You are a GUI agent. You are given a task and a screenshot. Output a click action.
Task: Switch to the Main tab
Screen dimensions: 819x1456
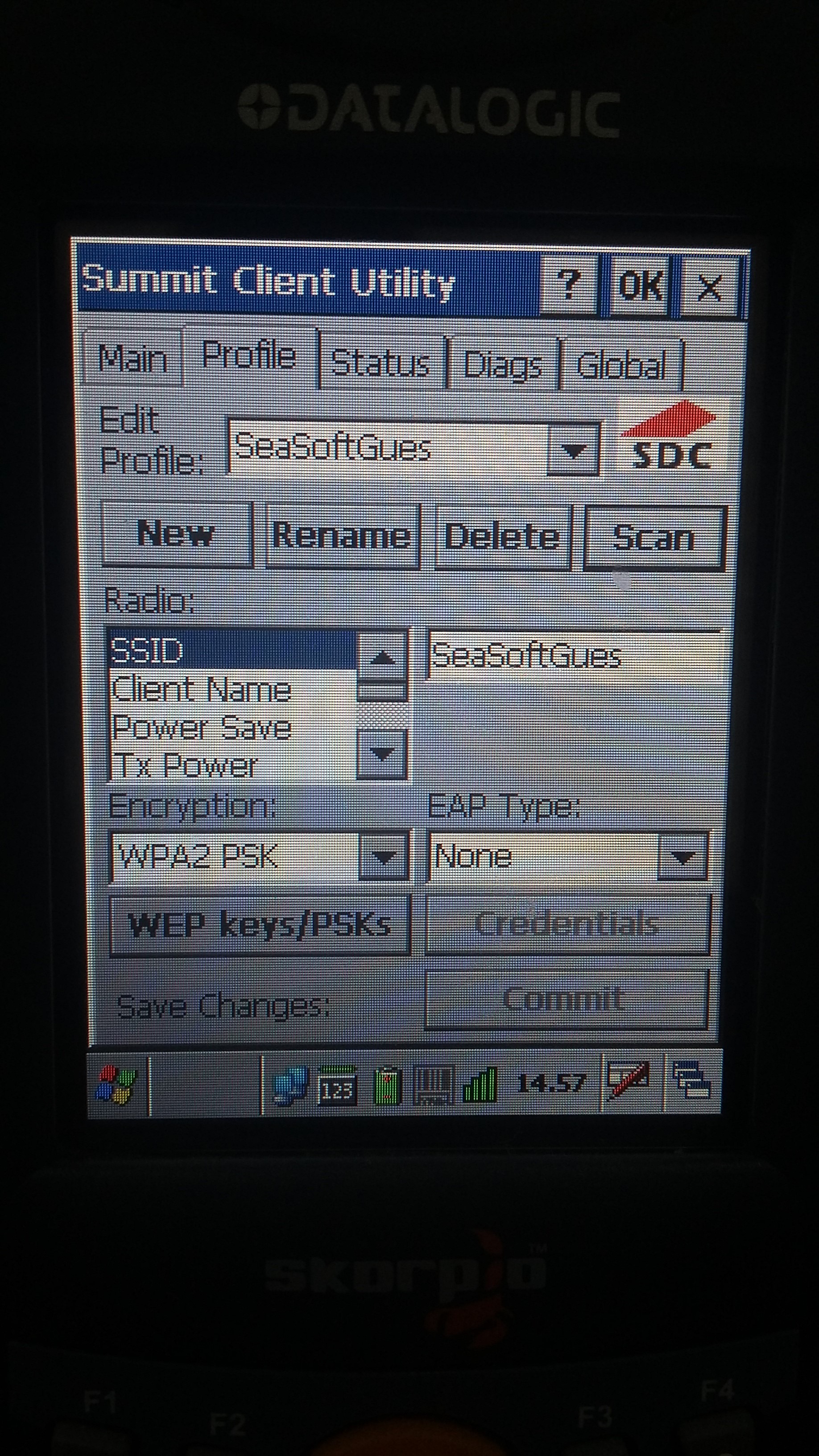(133, 358)
